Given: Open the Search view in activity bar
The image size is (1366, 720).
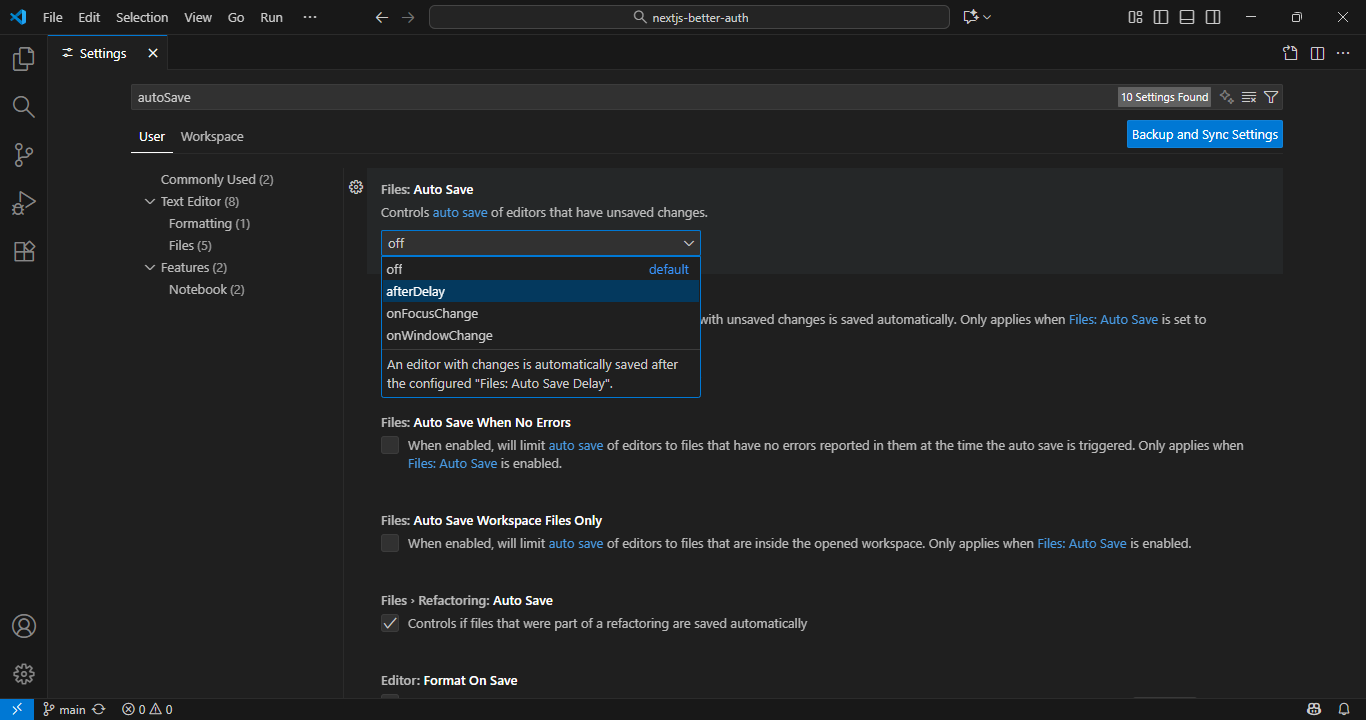Looking at the screenshot, I should pos(23,107).
